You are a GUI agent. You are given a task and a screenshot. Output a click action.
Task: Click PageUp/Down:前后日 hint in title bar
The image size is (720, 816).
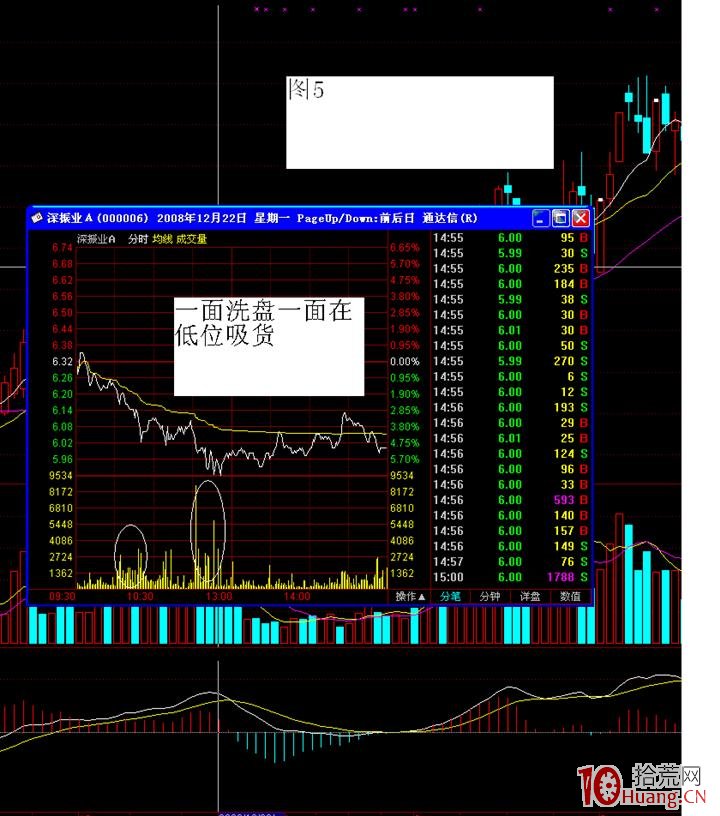point(355,218)
